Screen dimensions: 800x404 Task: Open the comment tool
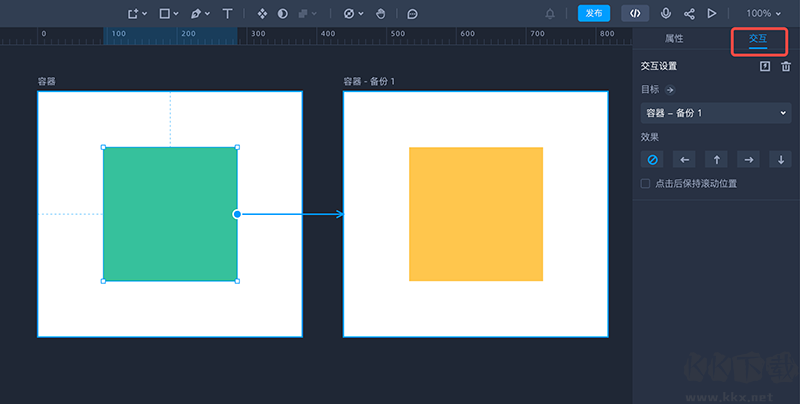[x=412, y=14]
